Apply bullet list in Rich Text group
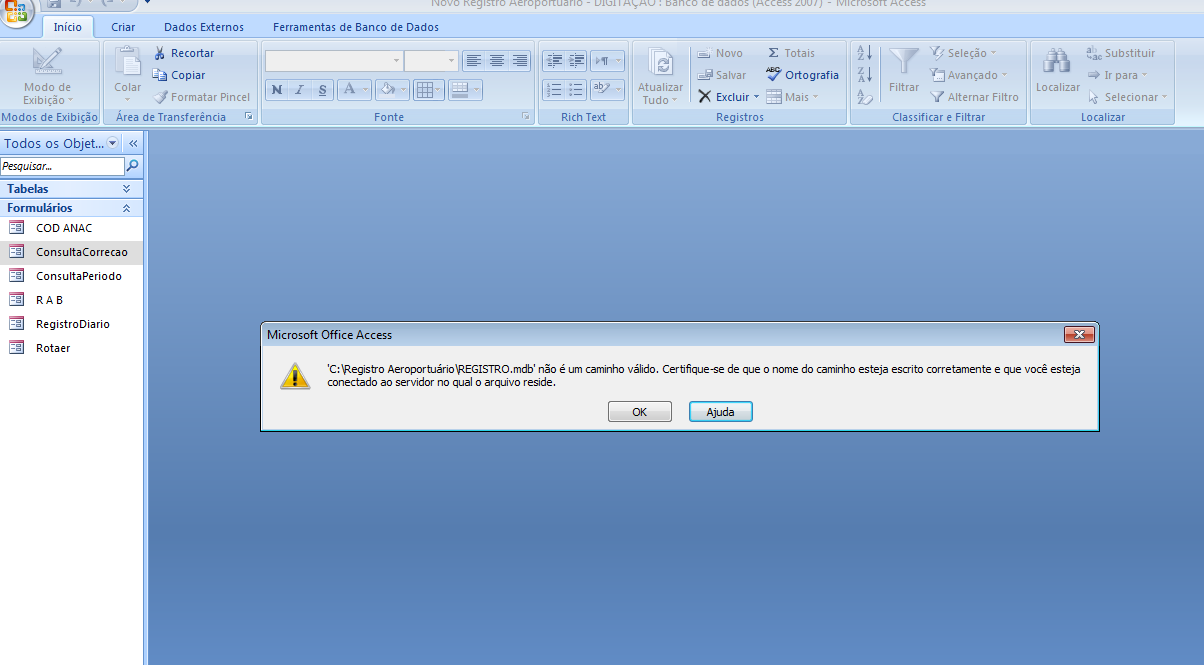Image resolution: width=1204 pixels, height=665 pixels. [x=576, y=90]
